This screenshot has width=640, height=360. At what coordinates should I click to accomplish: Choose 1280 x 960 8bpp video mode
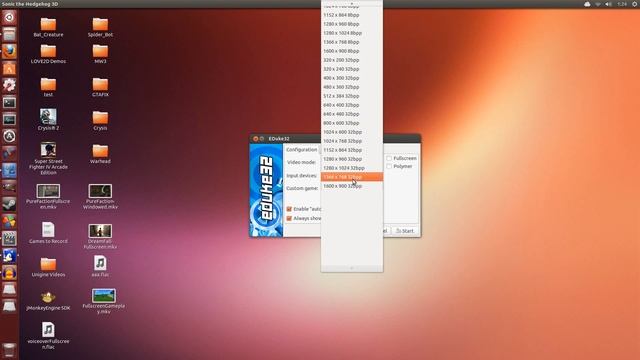pos(352,24)
